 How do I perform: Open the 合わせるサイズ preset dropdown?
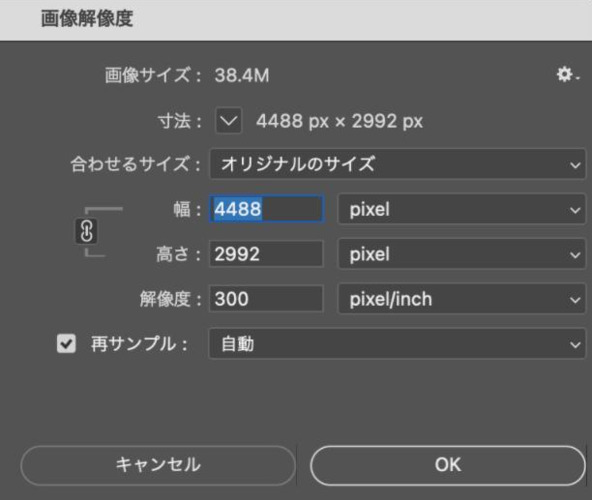[x=397, y=164]
